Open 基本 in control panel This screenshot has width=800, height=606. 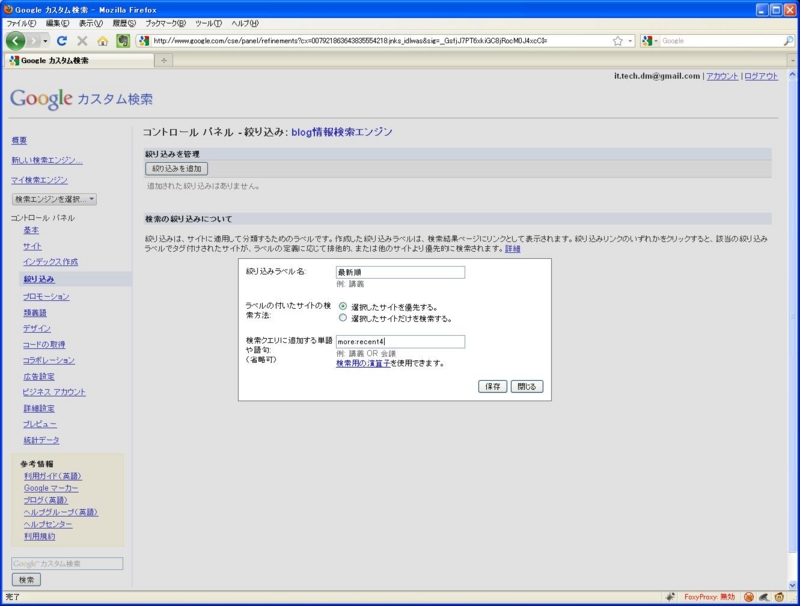pos(31,230)
